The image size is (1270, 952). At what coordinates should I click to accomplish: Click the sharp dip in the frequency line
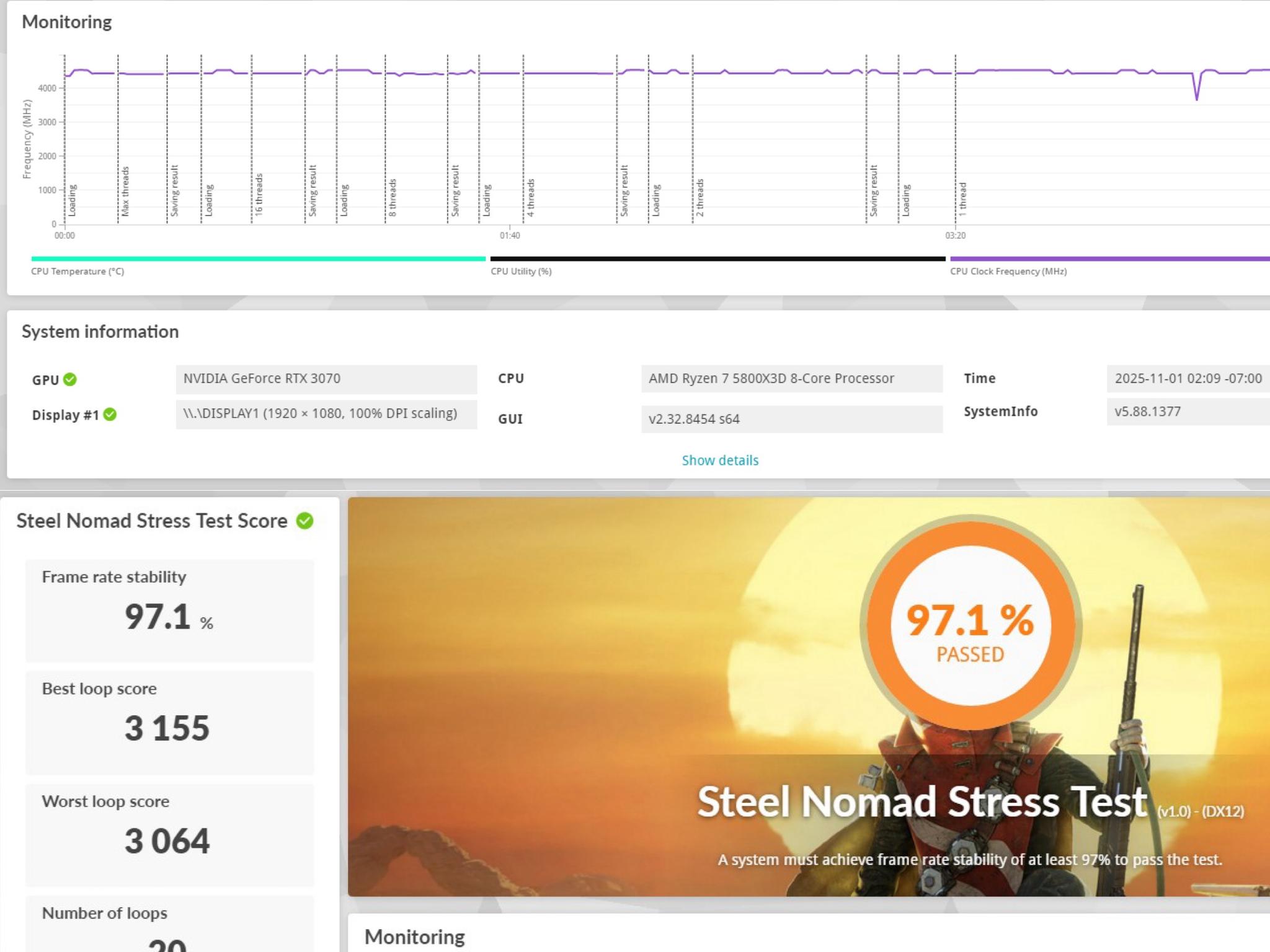[1196, 98]
